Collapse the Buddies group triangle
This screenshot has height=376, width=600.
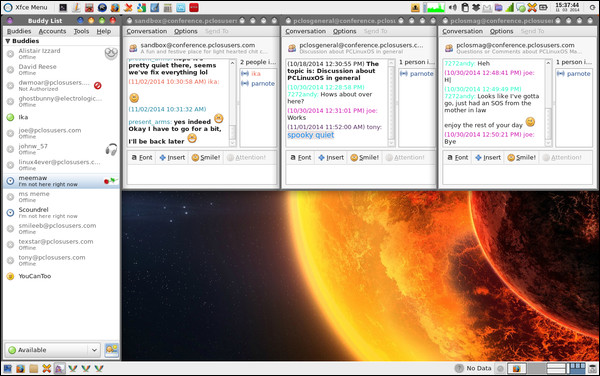pyautogui.click(x=8, y=41)
